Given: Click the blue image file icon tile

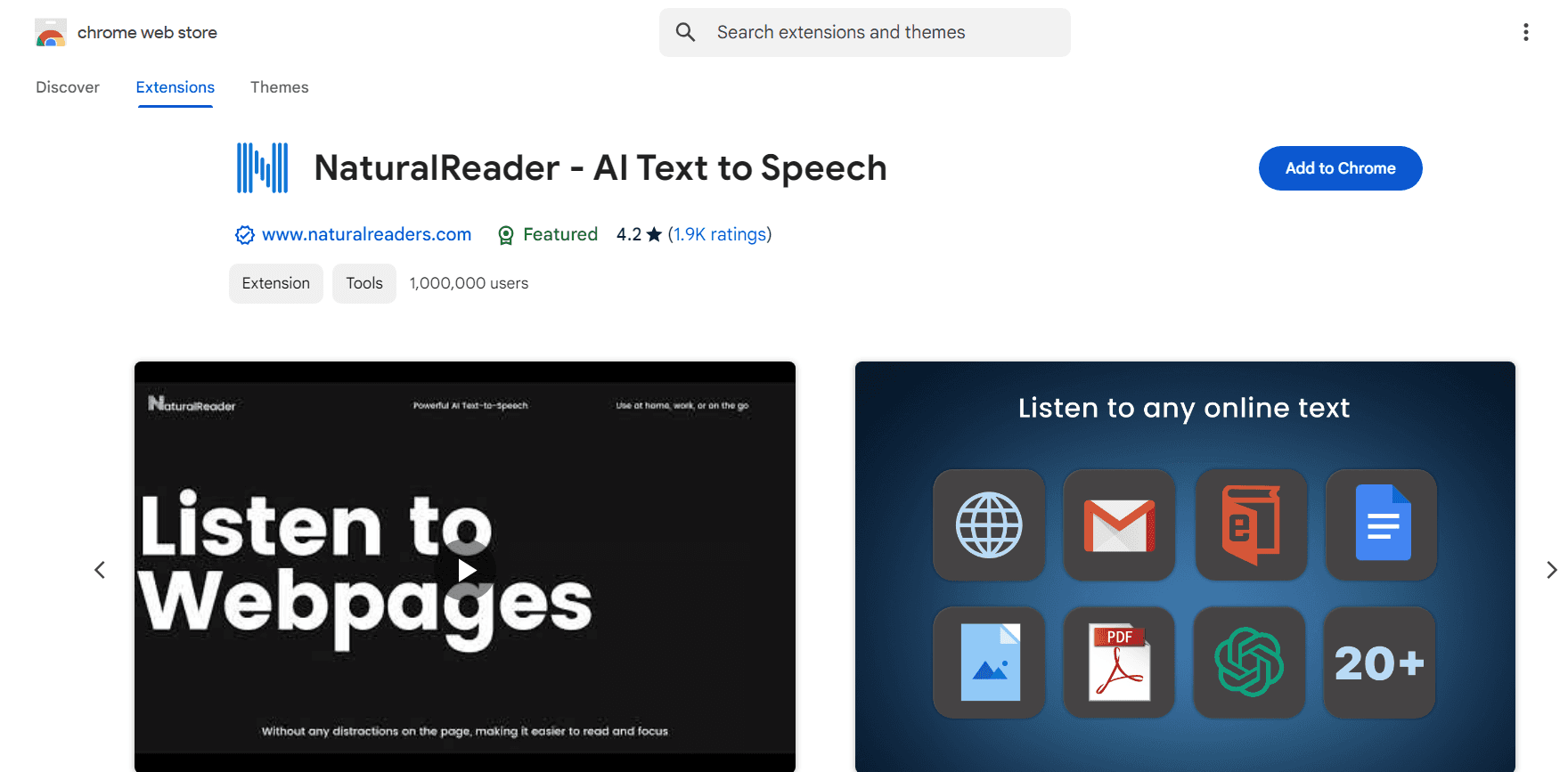Looking at the screenshot, I should pyautogui.click(x=989, y=662).
